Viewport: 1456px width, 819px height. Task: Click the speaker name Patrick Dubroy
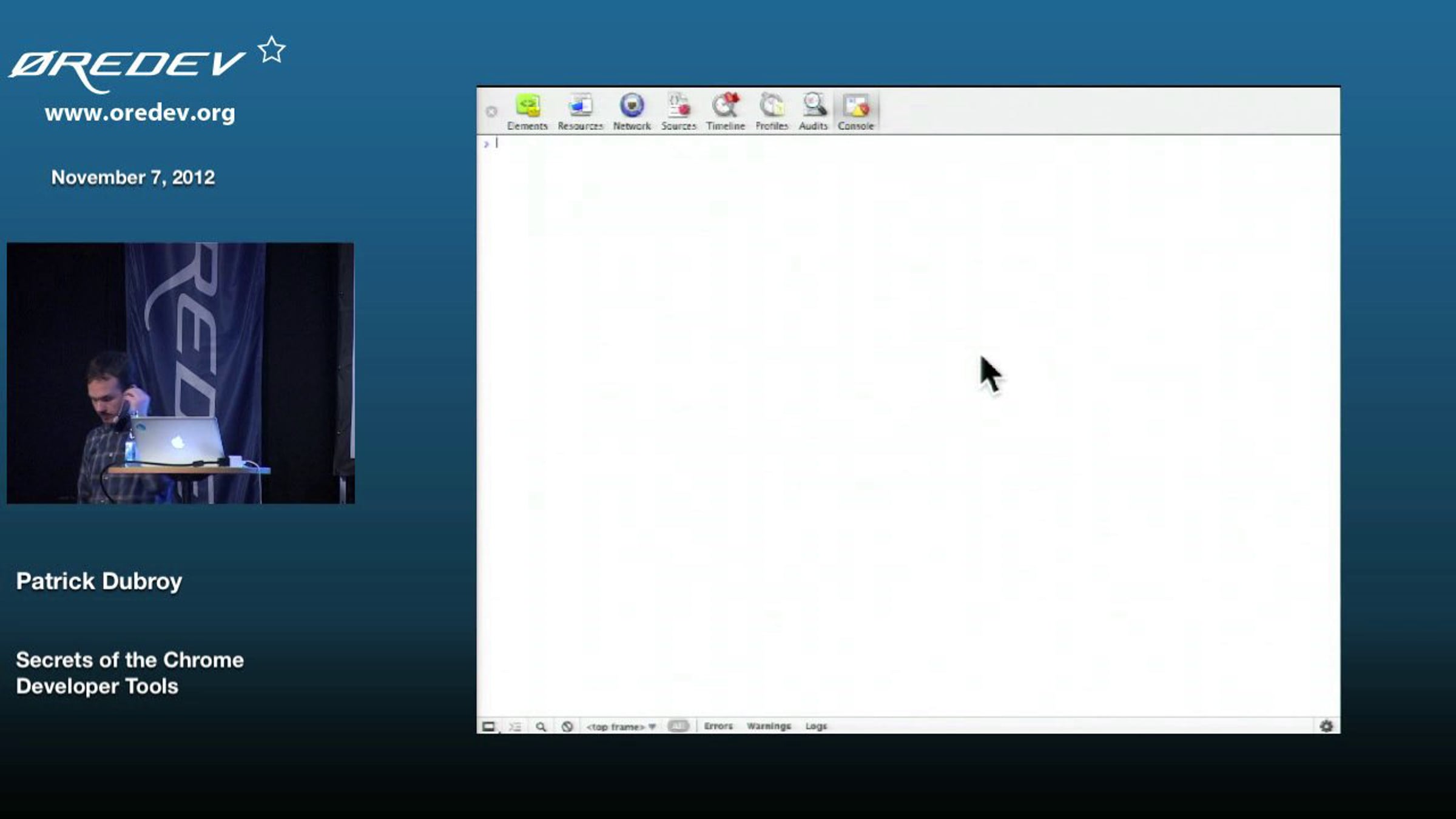99,581
